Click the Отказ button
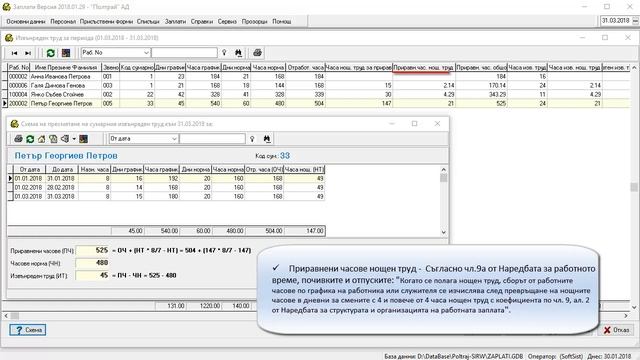Image resolution: width=640 pixels, height=360 pixels. tap(616, 330)
